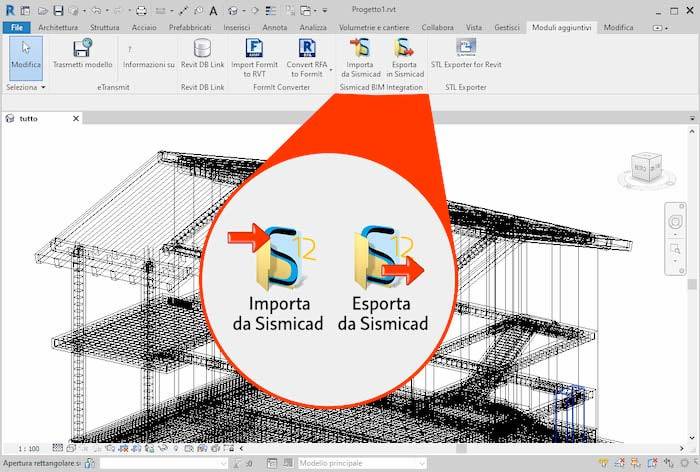
Task: Launch the Revit DB Link tool
Action: pyautogui.click(x=202, y=54)
